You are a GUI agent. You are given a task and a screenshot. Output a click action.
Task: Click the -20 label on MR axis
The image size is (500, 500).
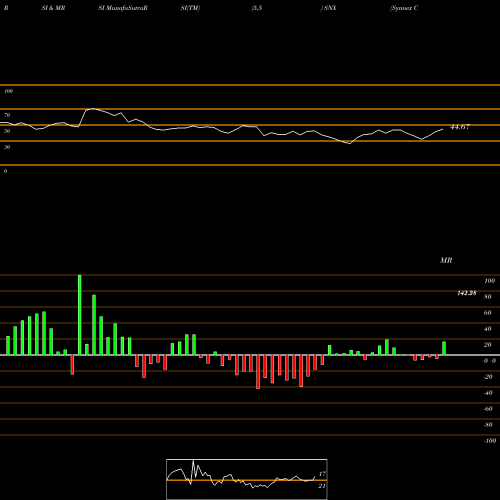[x=488, y=377]
